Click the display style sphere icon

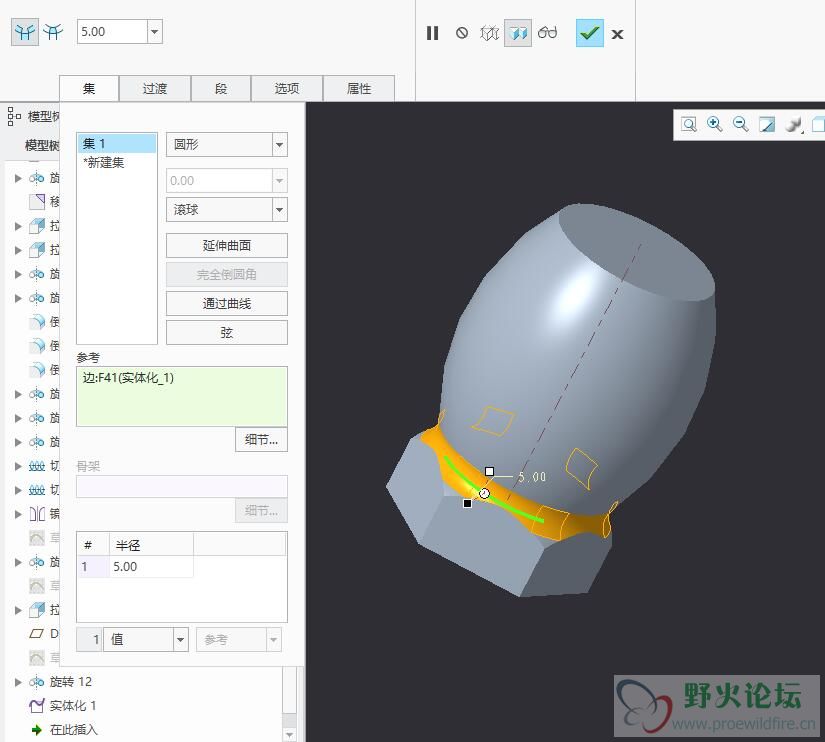point(793,125)
